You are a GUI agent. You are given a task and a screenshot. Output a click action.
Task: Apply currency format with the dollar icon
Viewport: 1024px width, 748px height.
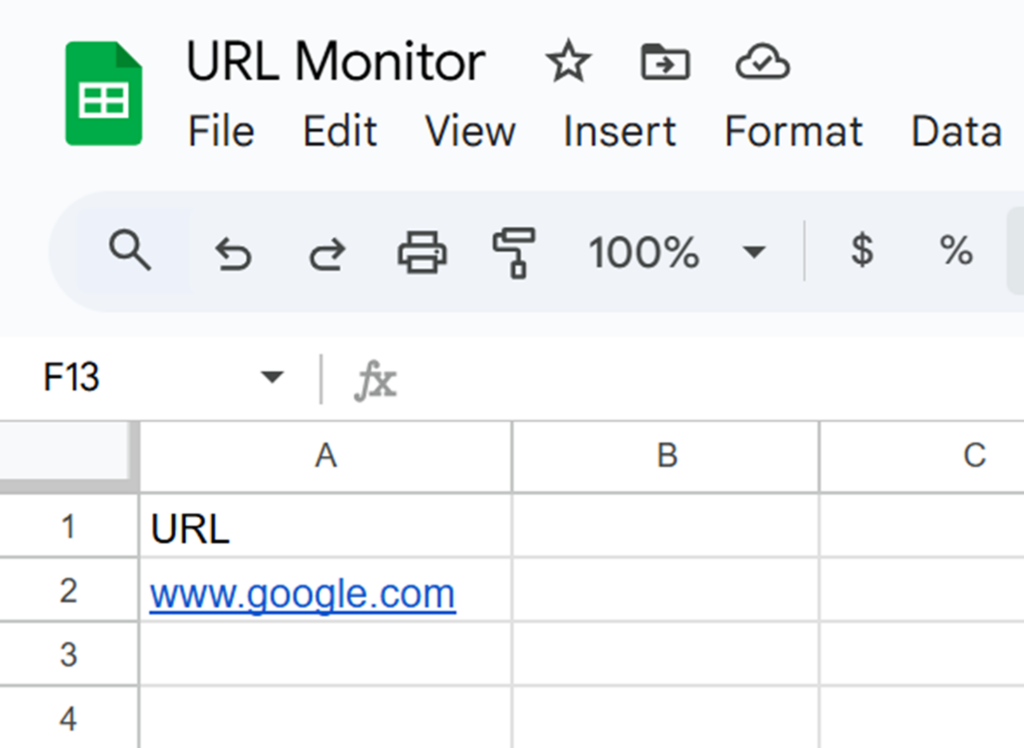860,252
